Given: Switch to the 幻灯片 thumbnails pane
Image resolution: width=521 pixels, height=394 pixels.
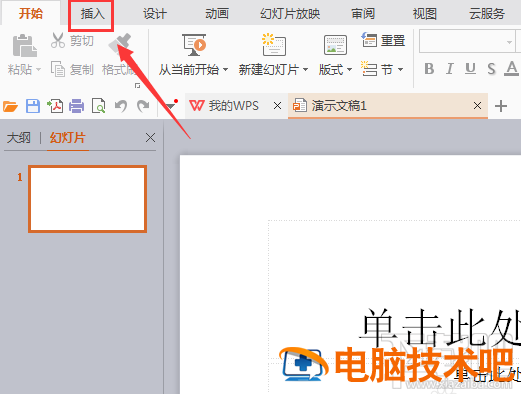Looking at the screenshot, I should pyautogui.click(x=68, y=138).
